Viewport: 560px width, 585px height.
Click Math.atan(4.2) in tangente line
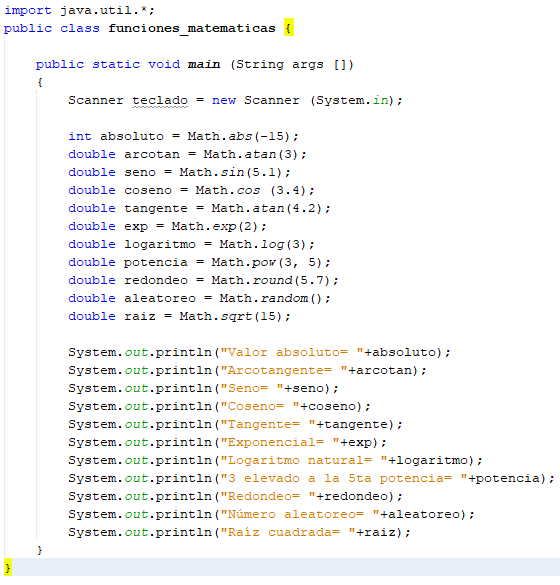coord(270,208)
